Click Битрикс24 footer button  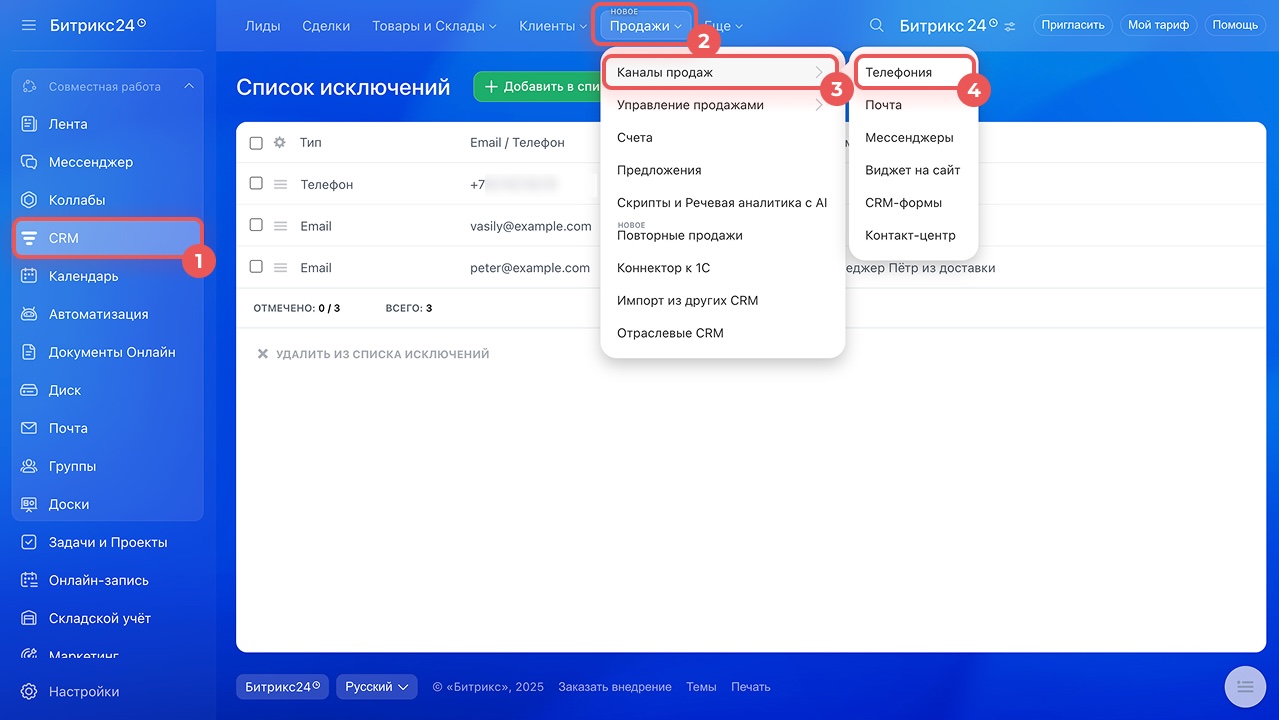point(282,687)
